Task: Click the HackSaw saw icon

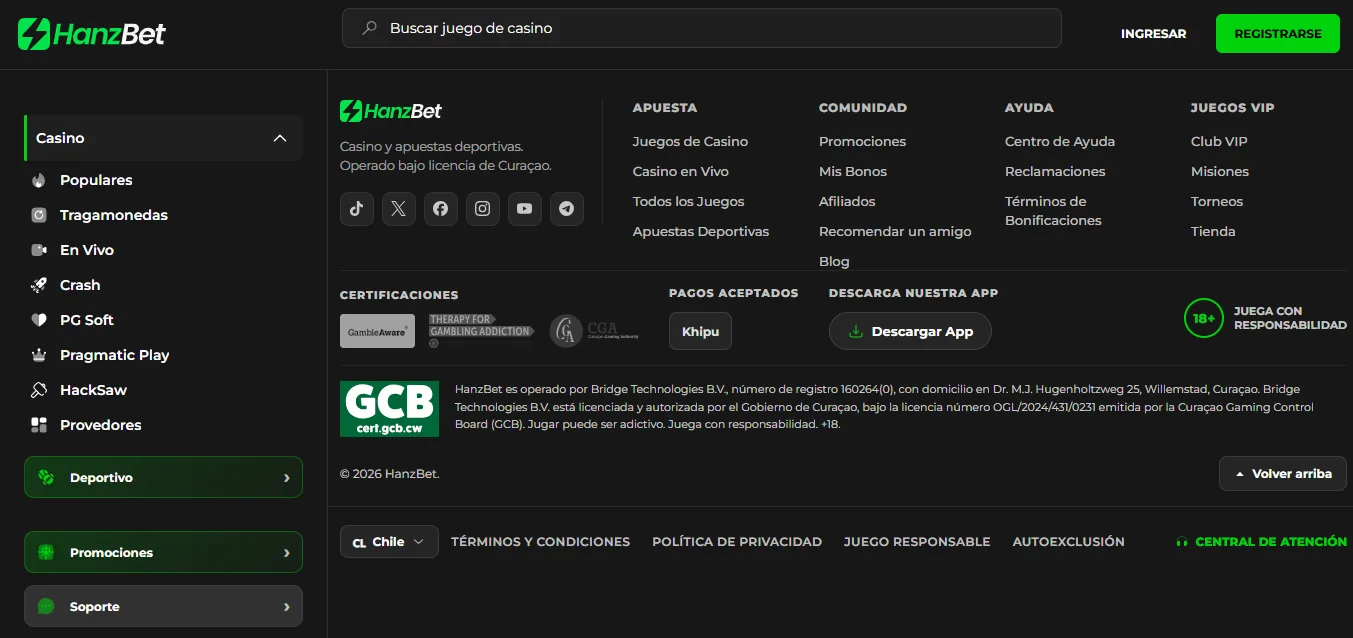Action: coord(39,390)
